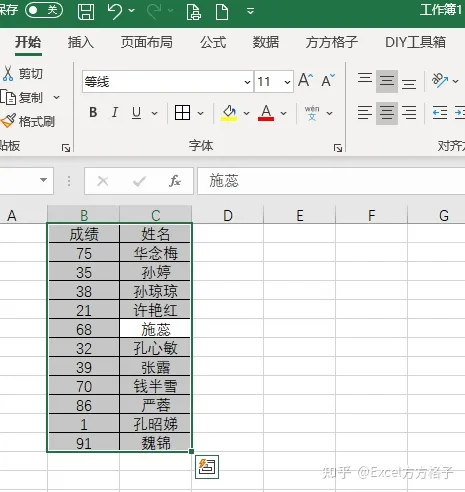This screenshot has height=492, width=465.
Task: Select cell containing 孔心敏
Action: (155, 348)
